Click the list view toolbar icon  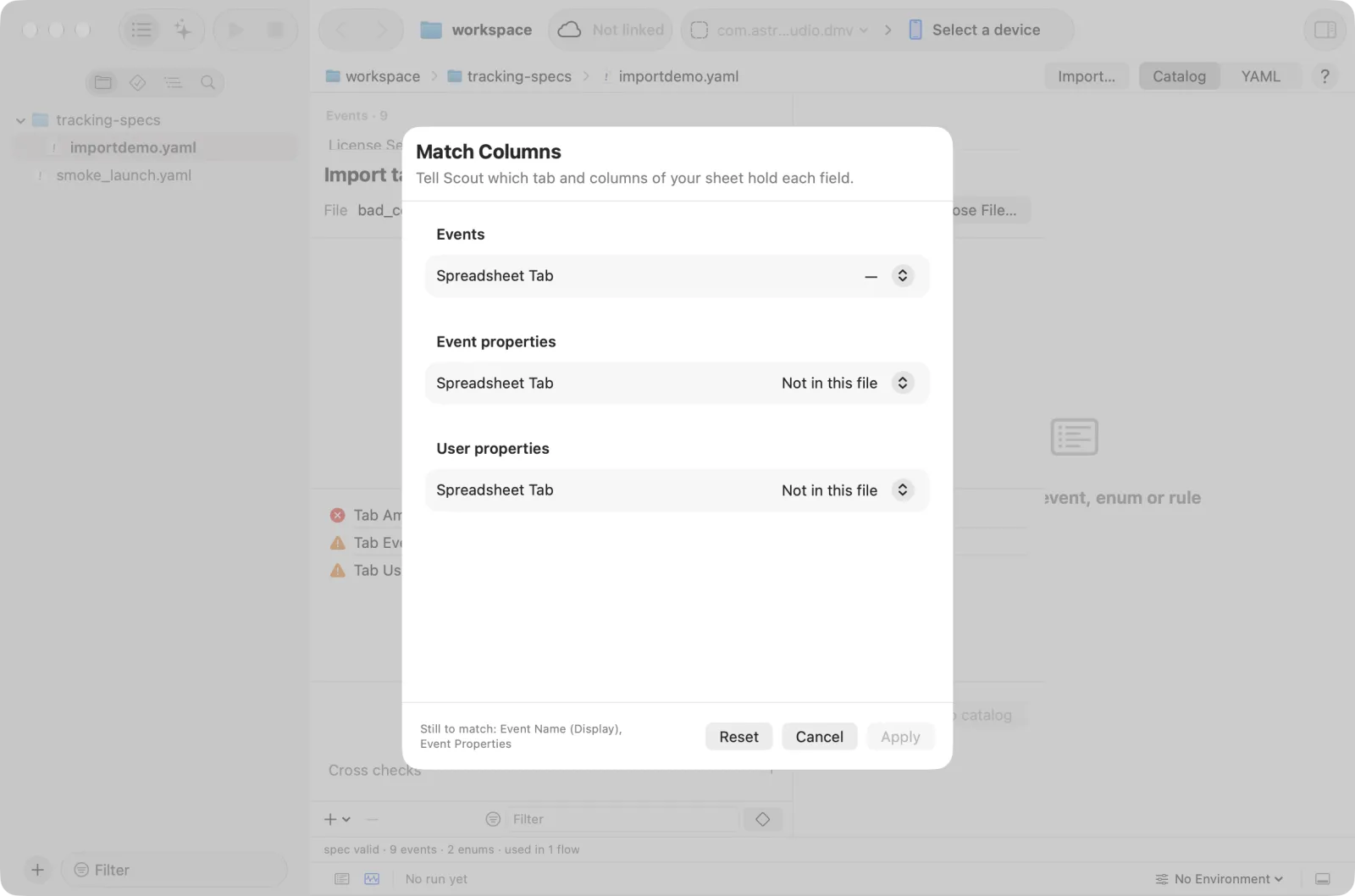(x=141, y=30)
